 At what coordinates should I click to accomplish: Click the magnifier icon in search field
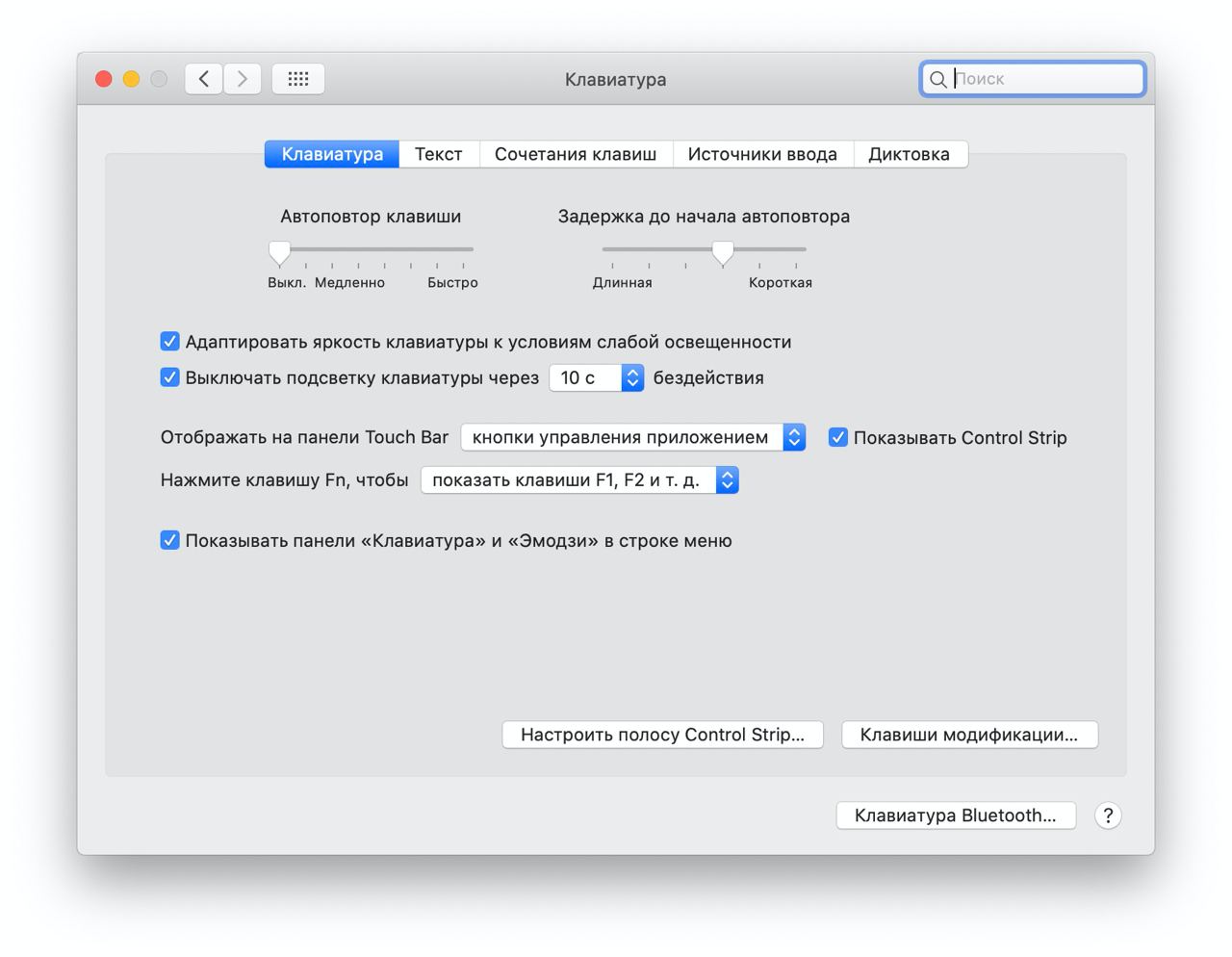pos(937,79)
